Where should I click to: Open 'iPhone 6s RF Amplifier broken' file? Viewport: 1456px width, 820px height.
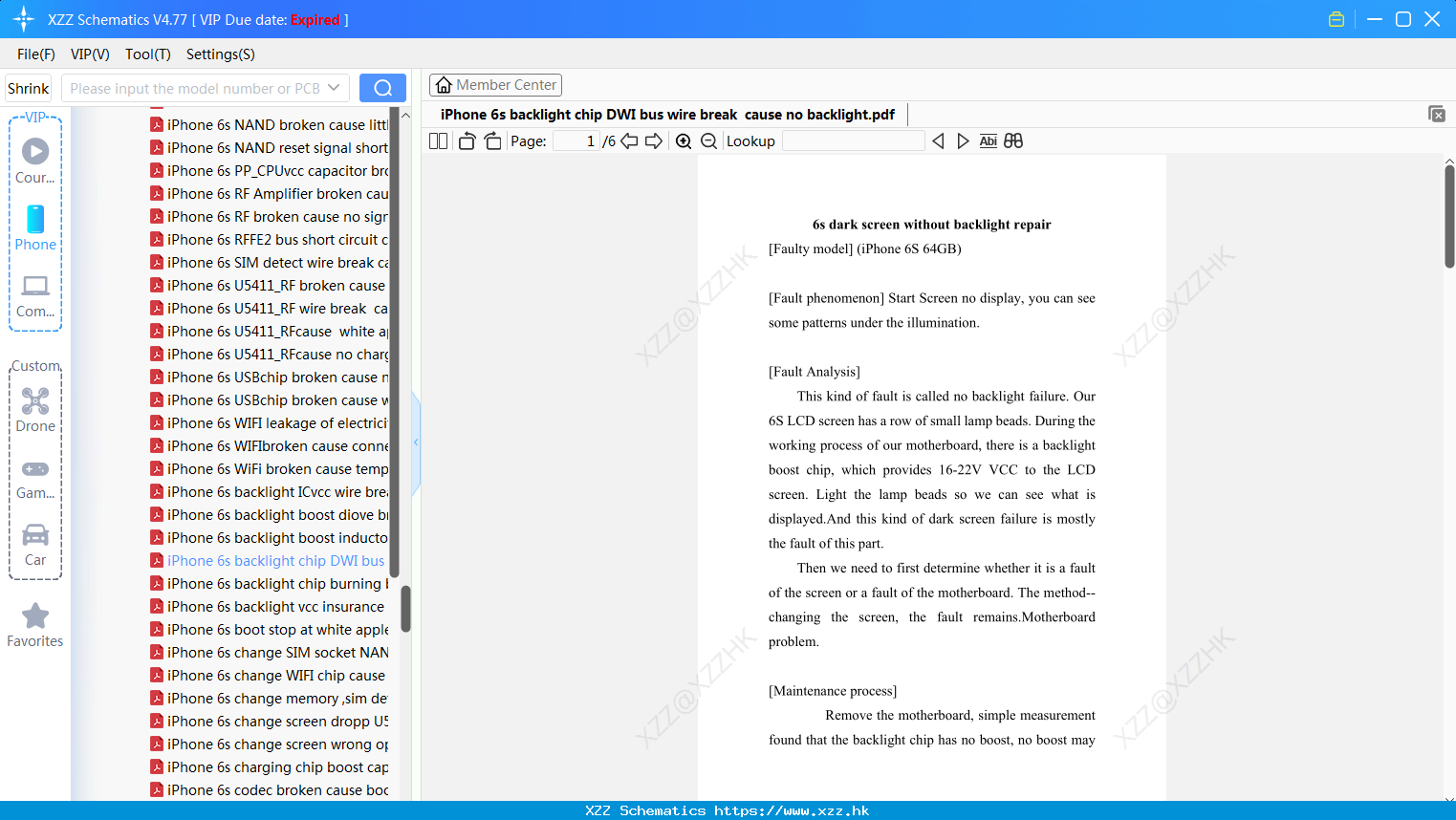pos(270,194)
